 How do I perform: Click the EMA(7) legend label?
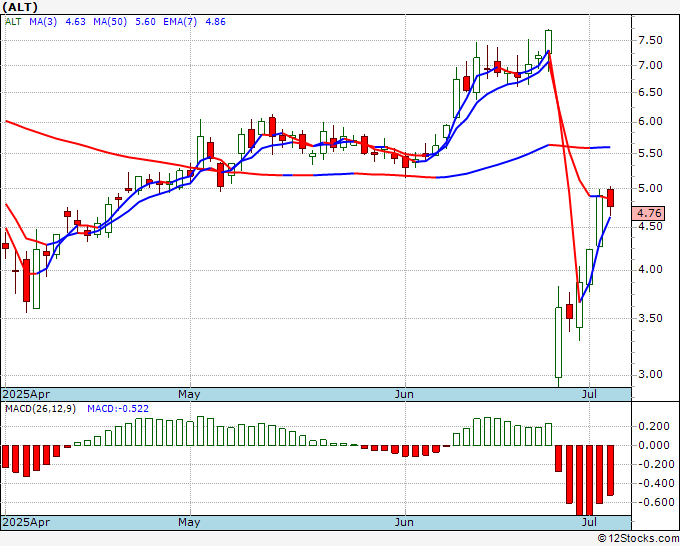pyautogui.click(x=180, y=22)
